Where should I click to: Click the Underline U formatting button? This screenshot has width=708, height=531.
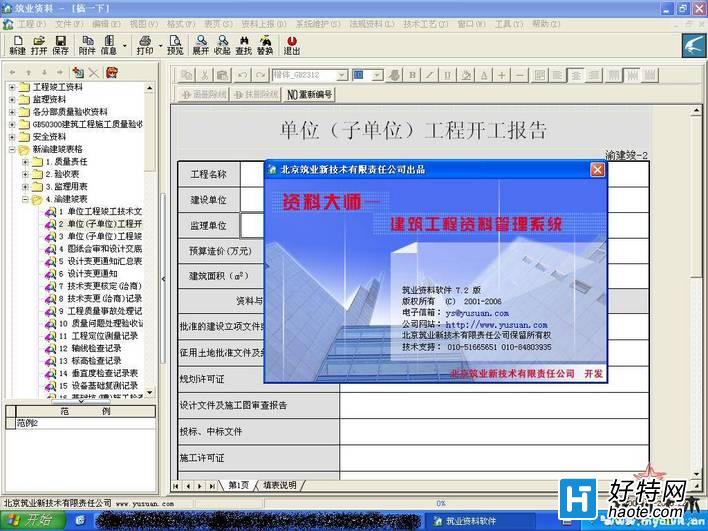[x=447, y=75]
